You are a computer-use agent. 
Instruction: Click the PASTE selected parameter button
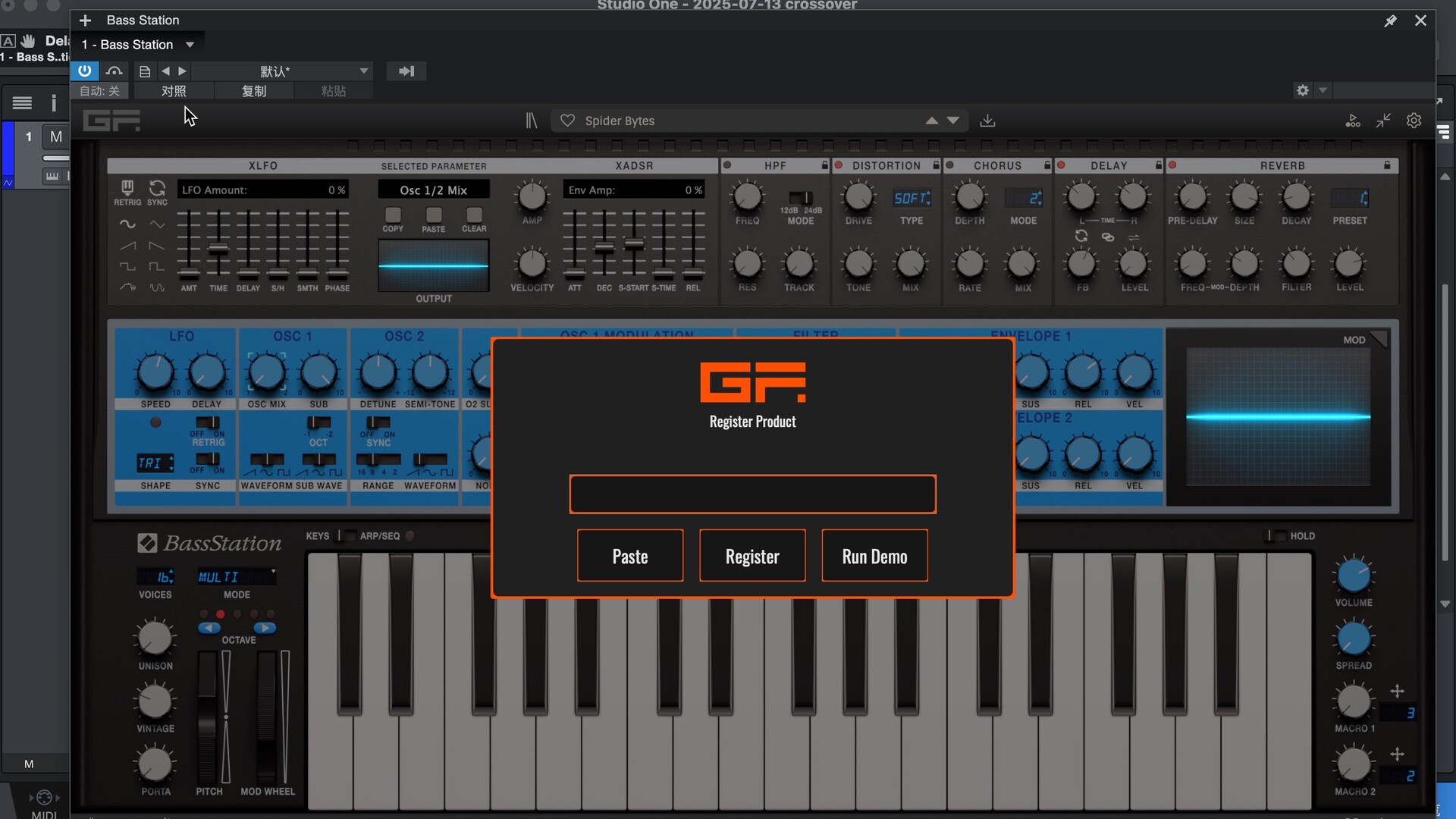click(434, 215)
